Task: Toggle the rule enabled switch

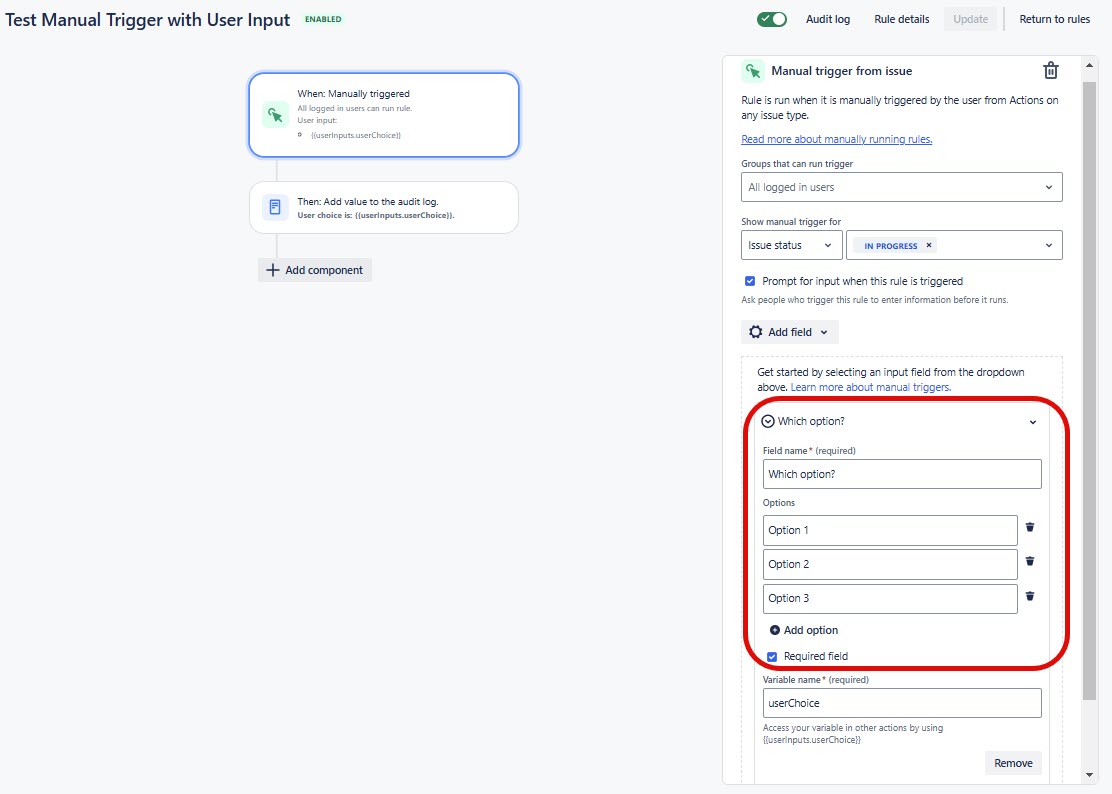Action: 770,19
